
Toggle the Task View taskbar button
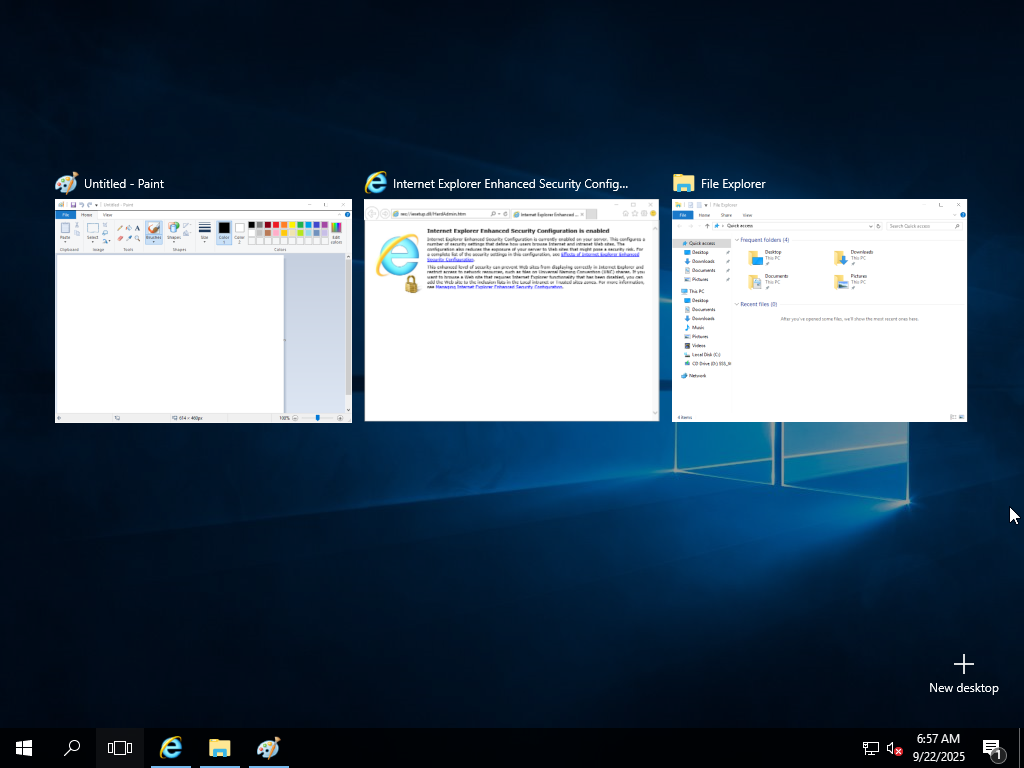point(120,747)
